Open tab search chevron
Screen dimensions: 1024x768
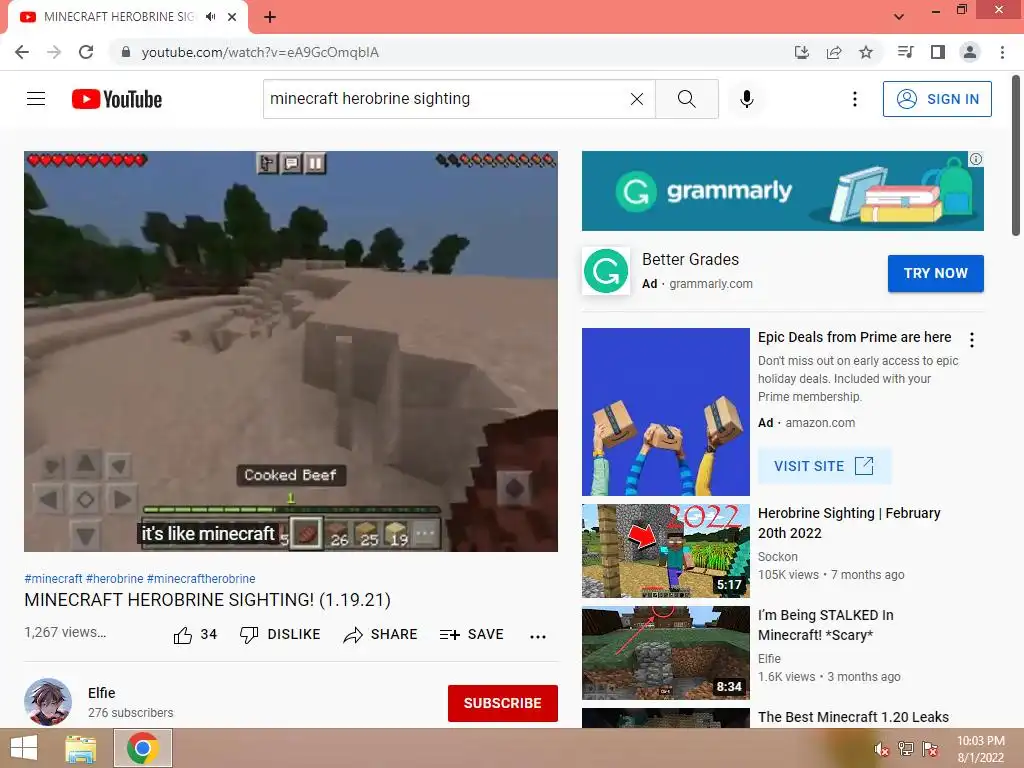pyautogui.click(x=899, y=17)
